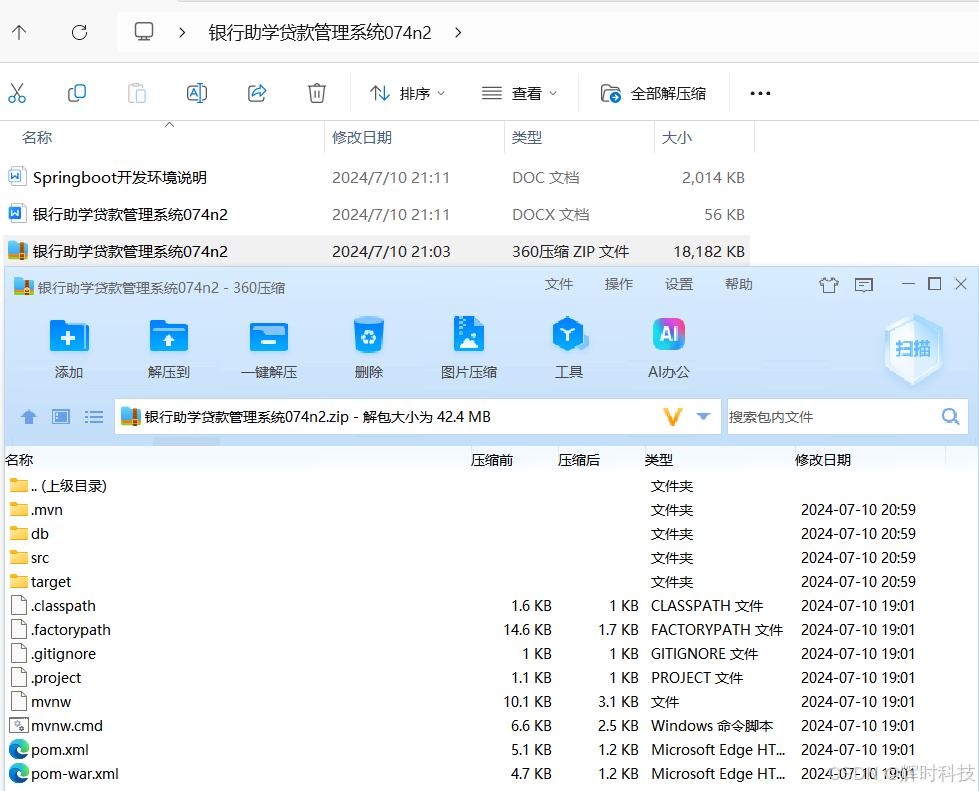The width and height of the screenshot is (979, 791).
Task: Delete using the Explorer trash icon
Action: pyautogui.click(x=317, y=94)
